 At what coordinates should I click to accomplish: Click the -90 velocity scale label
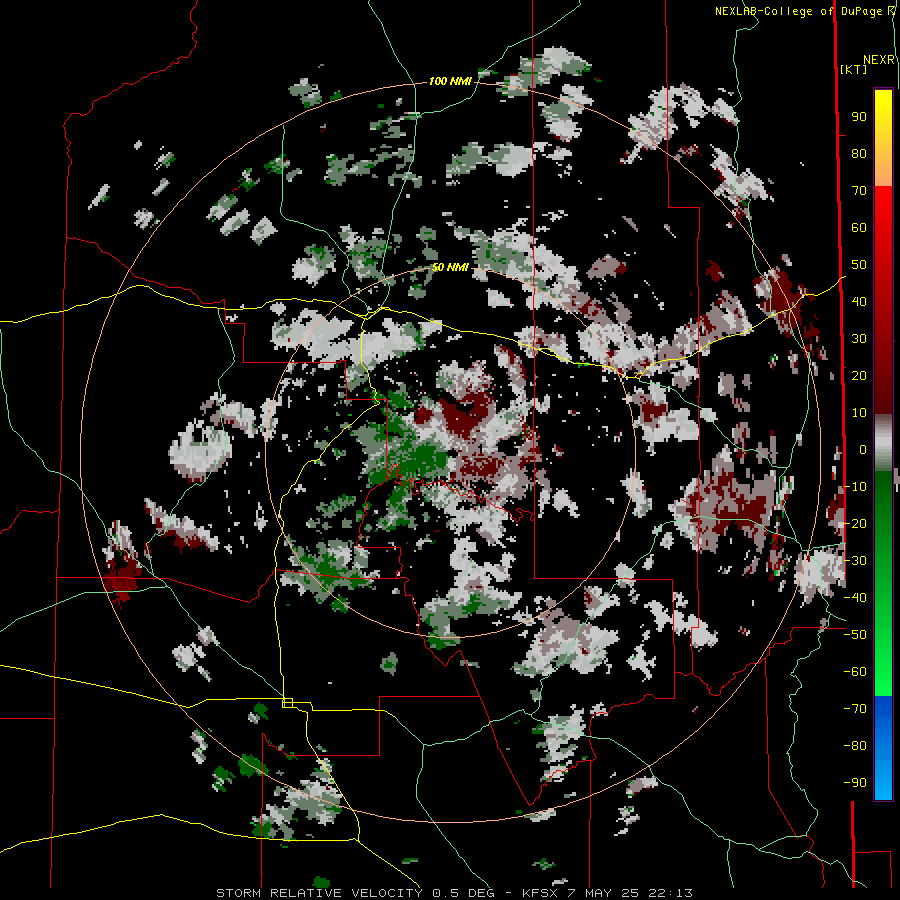click(855, 782)
